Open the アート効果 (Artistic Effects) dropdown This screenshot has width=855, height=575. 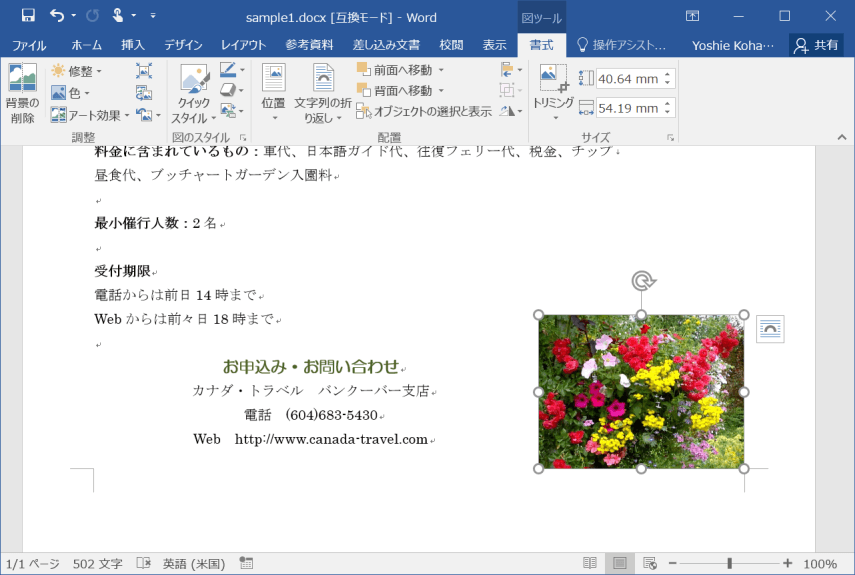90,115
